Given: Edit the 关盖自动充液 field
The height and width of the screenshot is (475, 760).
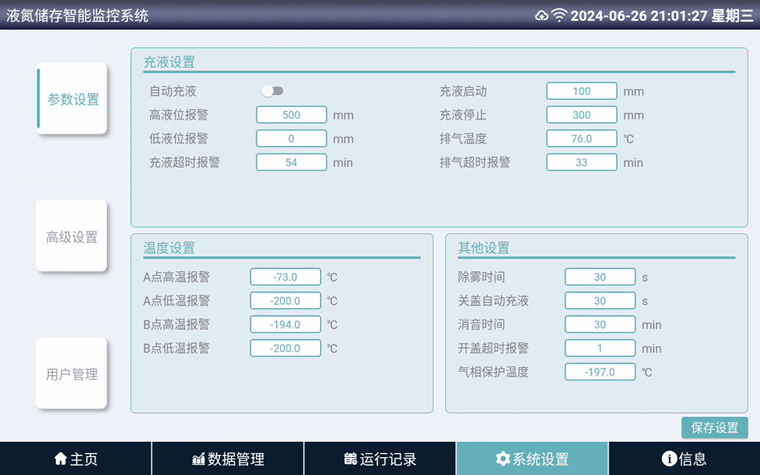Looking at the screenshot, I should [600, 301].
